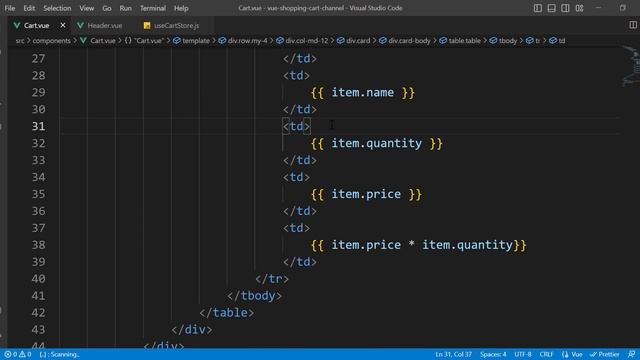Select the src breadcrumb
The width and height of the screenshot is (640, 360).
click(20, 40)
